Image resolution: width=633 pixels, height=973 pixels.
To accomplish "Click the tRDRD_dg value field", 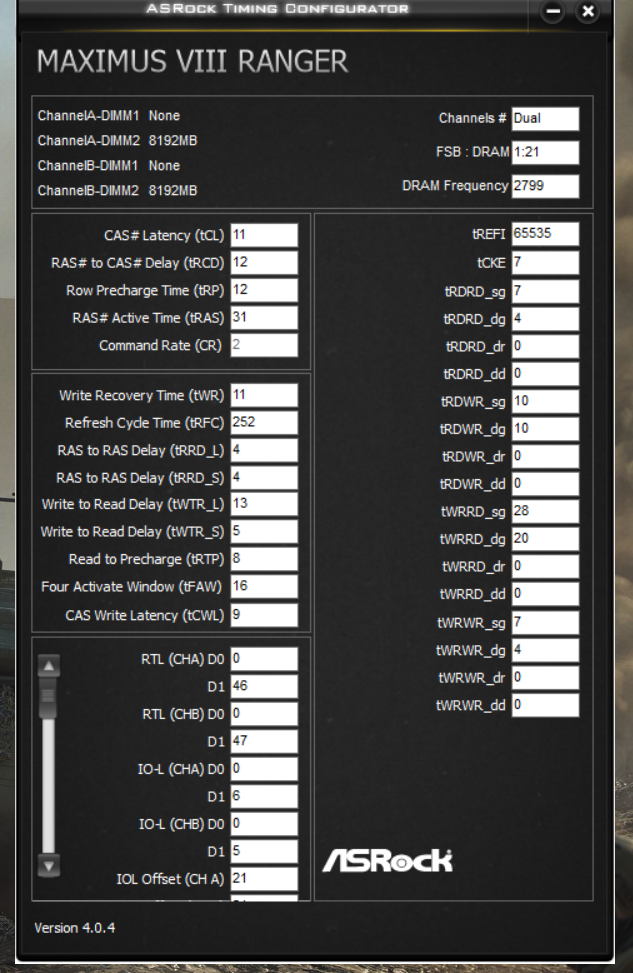I will 545,319.
